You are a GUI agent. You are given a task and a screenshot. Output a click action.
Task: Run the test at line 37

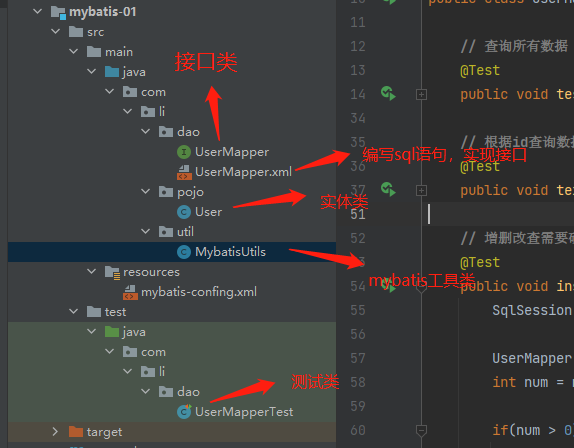point(388,190)
